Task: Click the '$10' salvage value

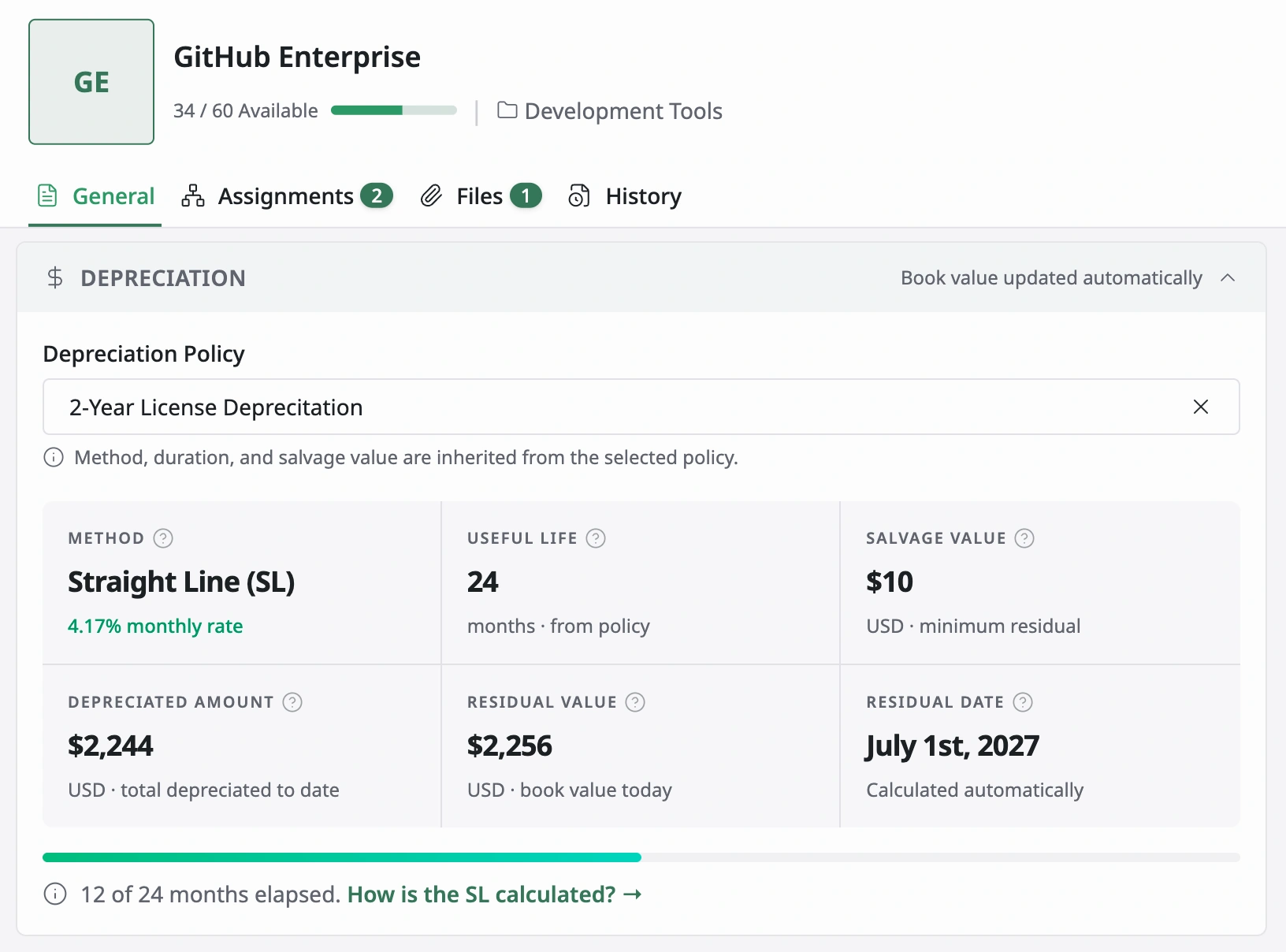Action: pyautogui.click(x=890, y=582)
